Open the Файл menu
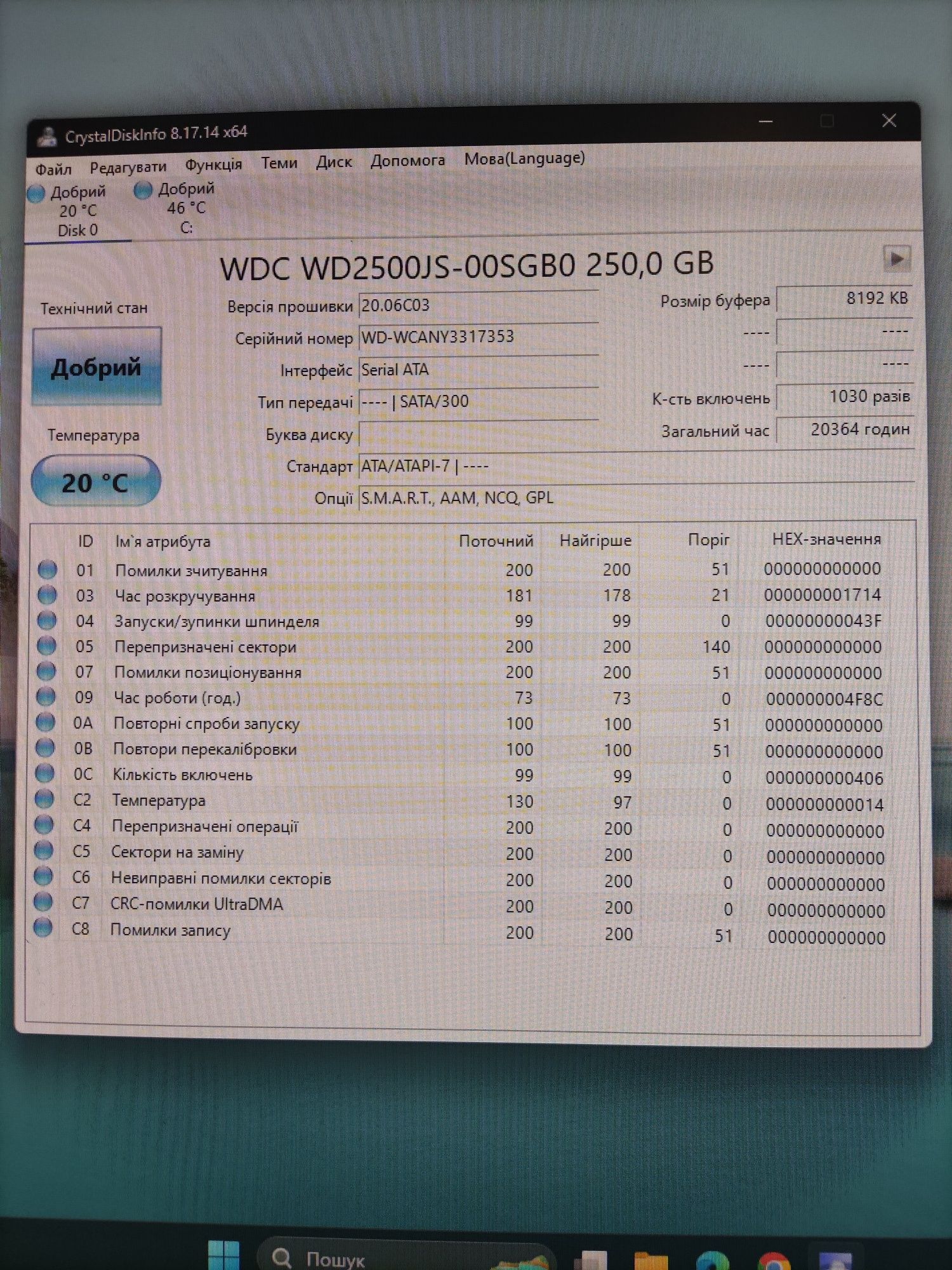The height and width of the screenshot is (1270, 952). coord(53,170)
